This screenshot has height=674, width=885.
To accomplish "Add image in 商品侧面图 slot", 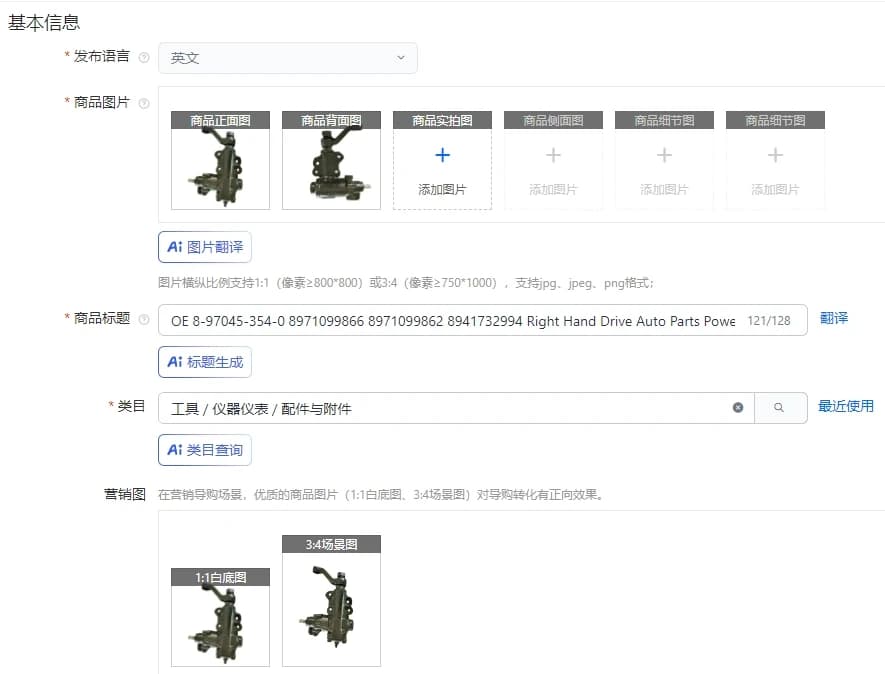I will pos(553,160).
